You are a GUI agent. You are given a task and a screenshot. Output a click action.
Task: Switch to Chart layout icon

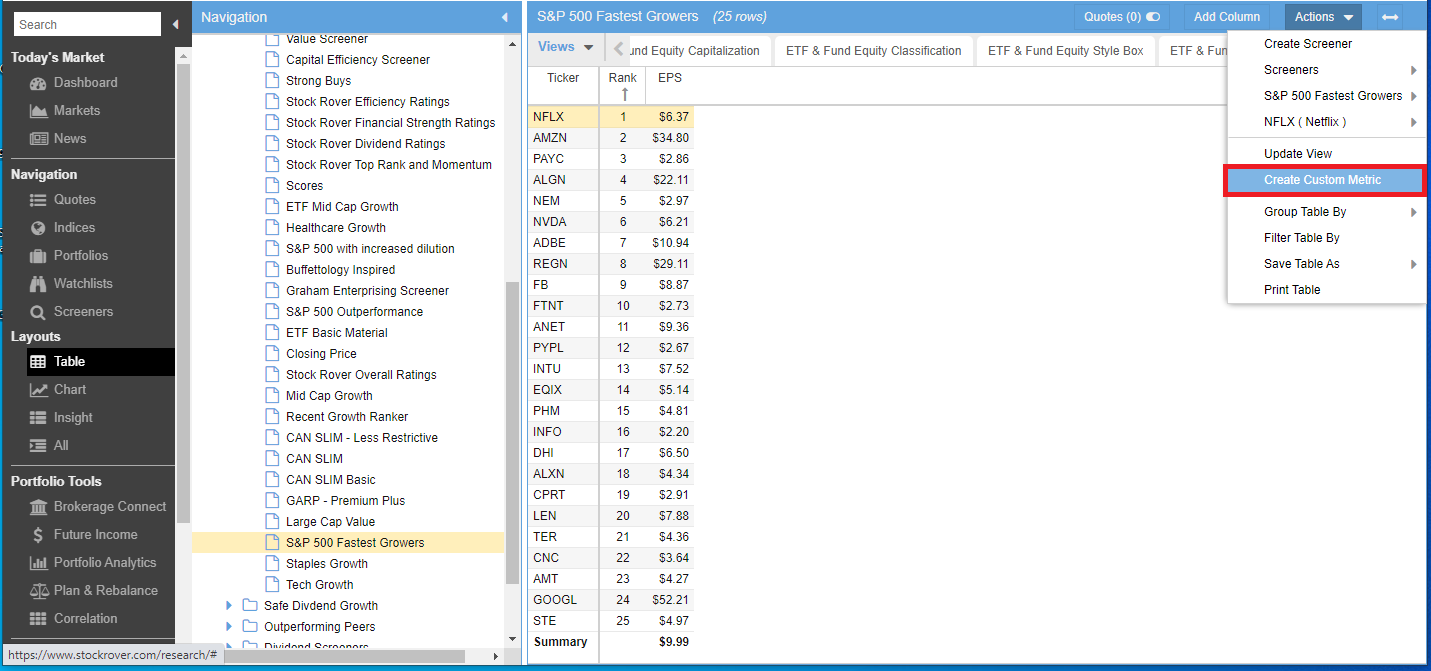tap(38, 390)
